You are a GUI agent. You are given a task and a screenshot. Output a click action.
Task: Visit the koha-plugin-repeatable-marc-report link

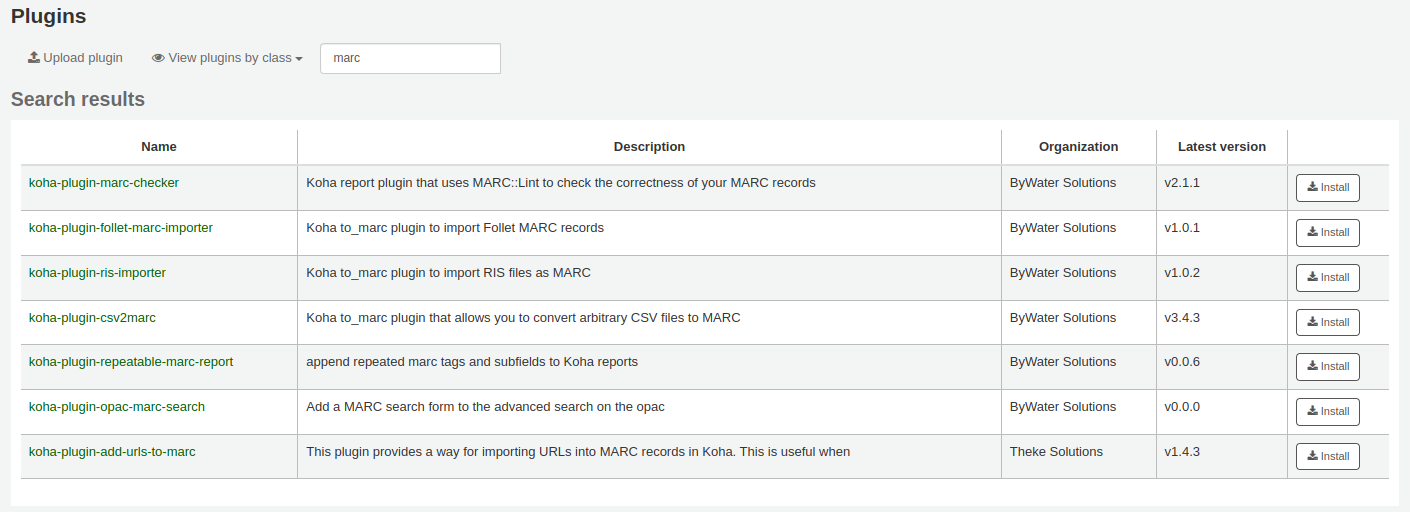(131, 362)
